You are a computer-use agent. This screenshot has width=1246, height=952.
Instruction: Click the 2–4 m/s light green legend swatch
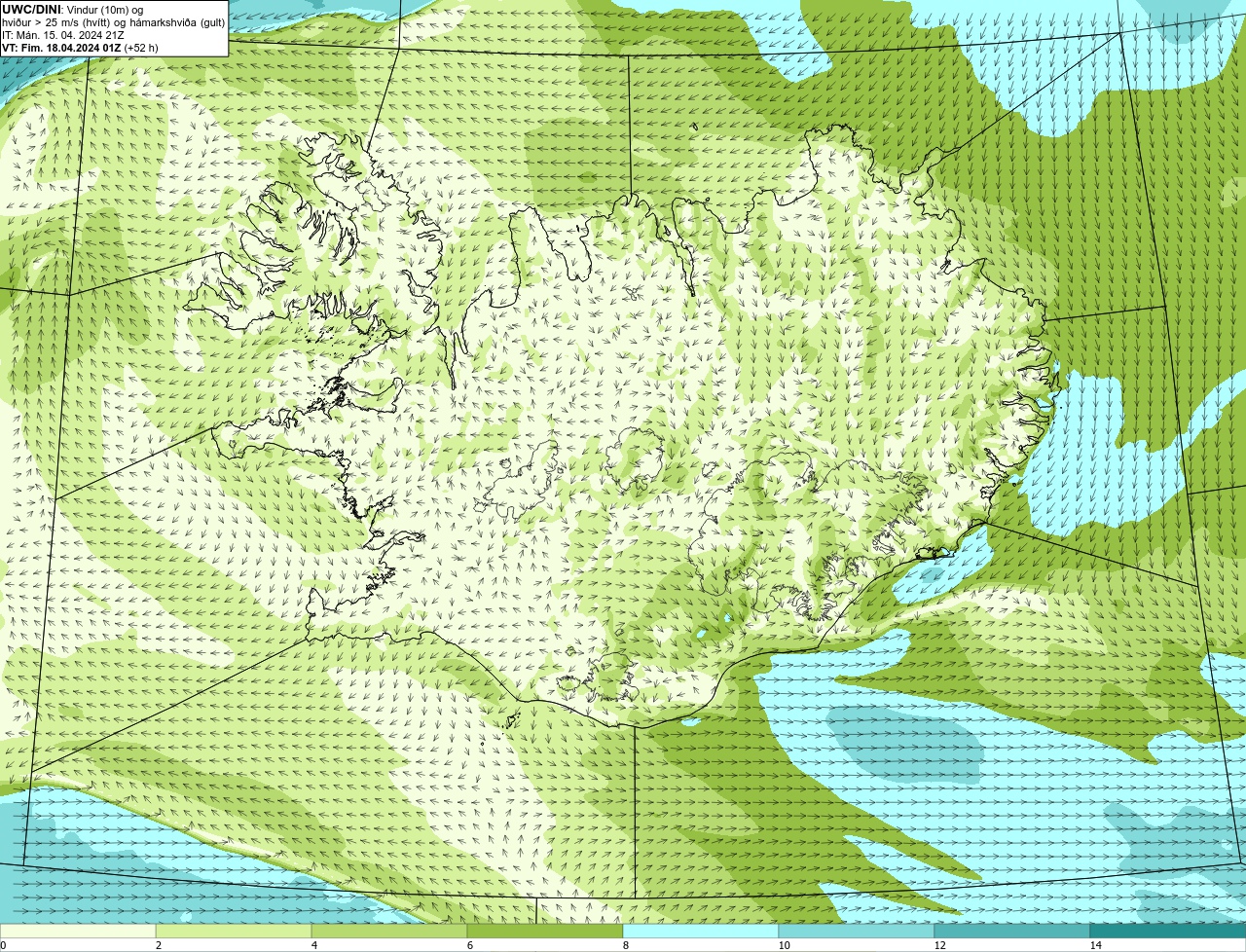[234, 931]
